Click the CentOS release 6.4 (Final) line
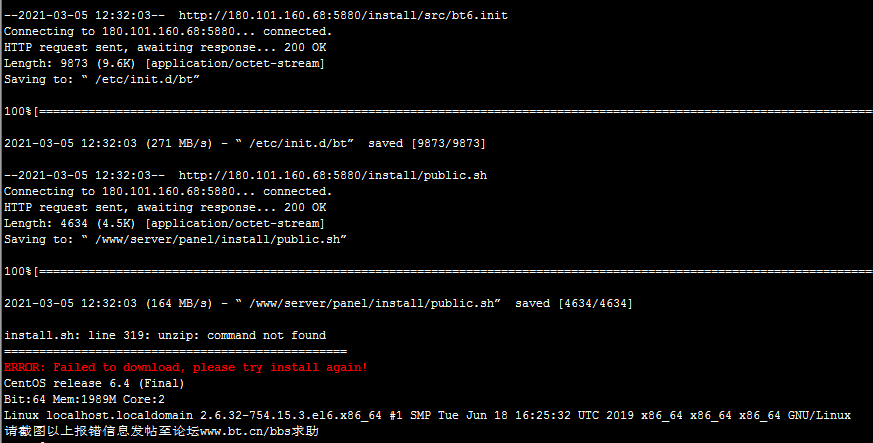Image resolution: width=873 pixels, height=443 pixels. coord(94,383)
